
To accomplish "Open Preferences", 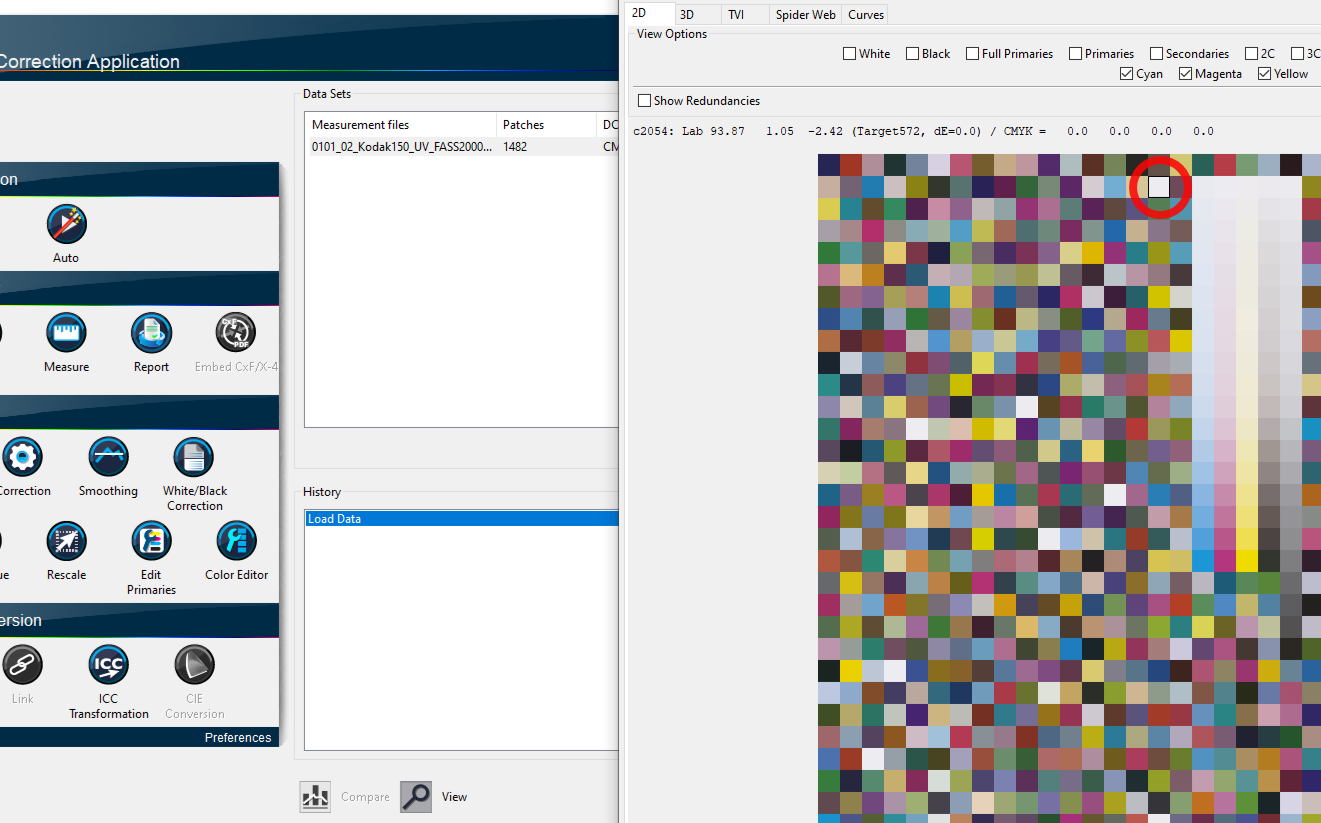I will tap(238, 738).
